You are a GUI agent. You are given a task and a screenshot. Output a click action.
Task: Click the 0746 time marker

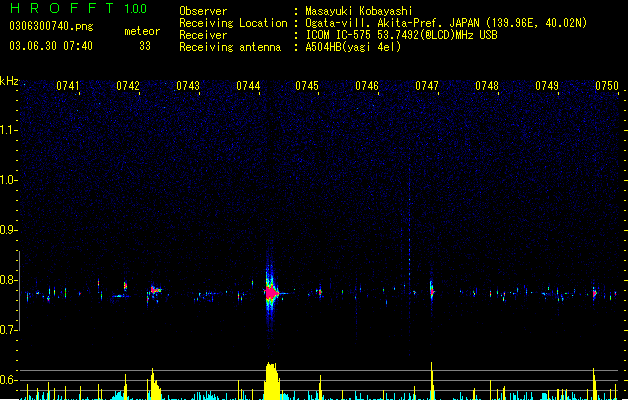tap(367, 86)
